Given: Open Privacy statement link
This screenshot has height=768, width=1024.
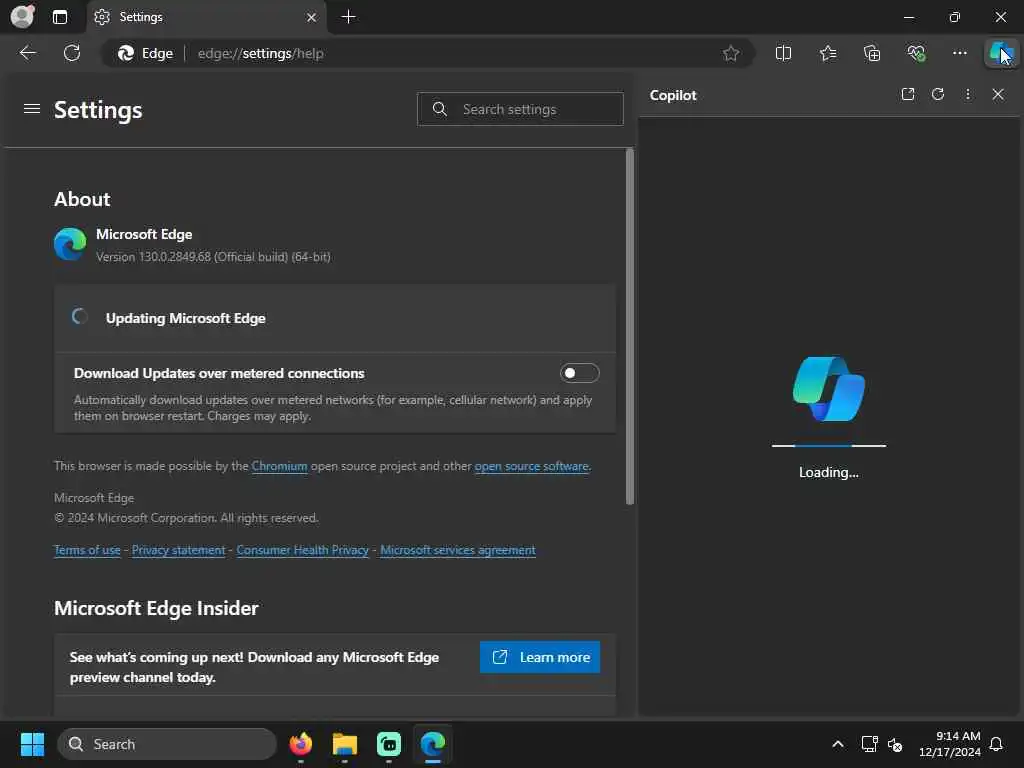Looking at the screenshot, I should click(x=178, y=550).
